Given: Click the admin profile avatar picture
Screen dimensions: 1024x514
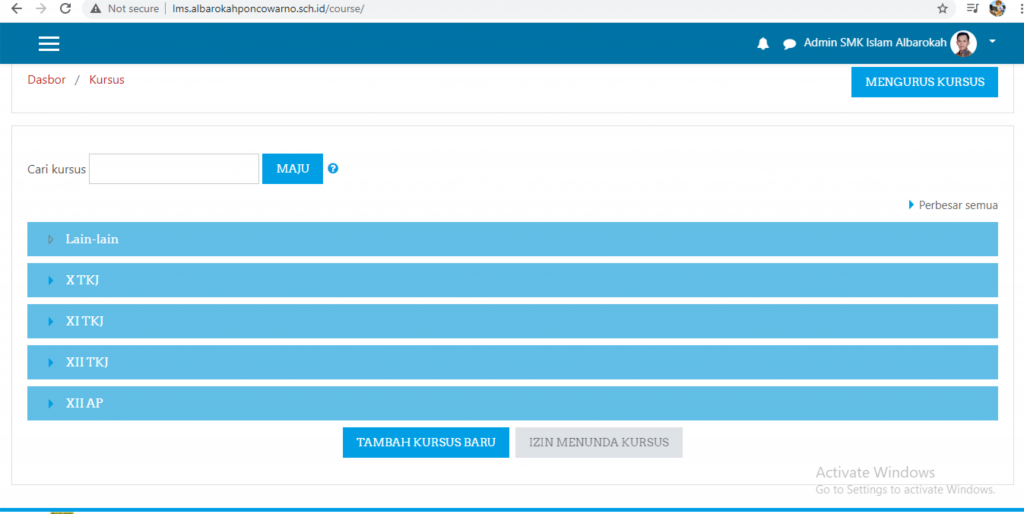Looking at the screenshot, I should click(x=963, y=43).
